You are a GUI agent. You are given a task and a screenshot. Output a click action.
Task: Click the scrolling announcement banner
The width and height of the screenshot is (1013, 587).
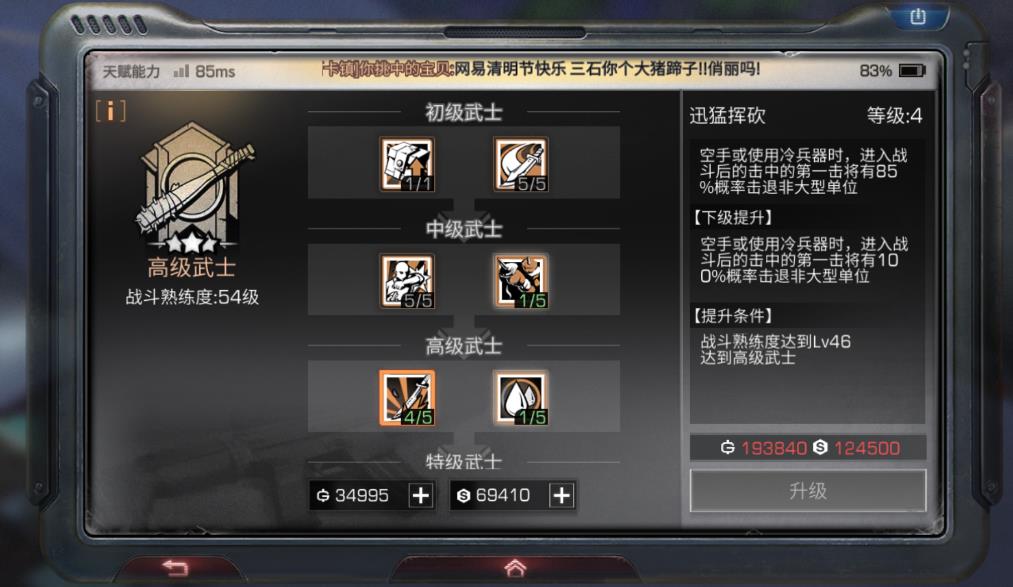541,68
